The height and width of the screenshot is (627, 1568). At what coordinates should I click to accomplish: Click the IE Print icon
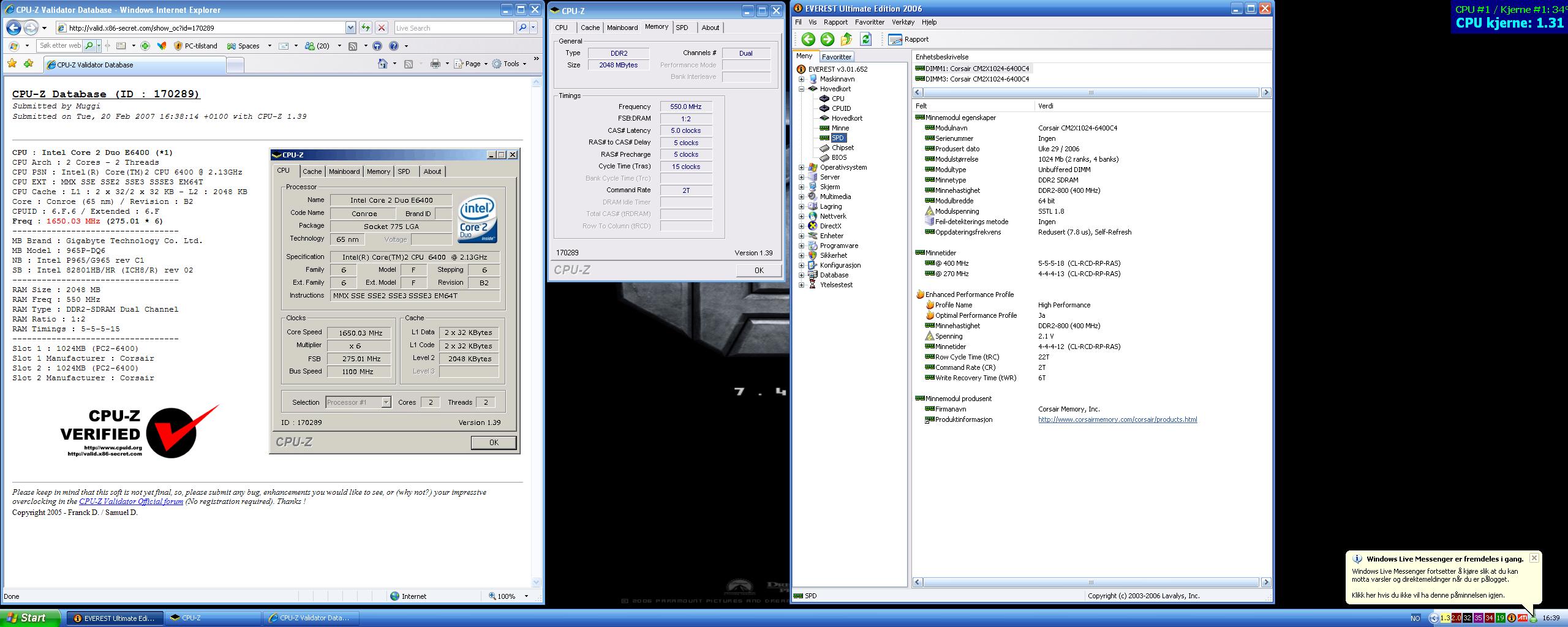click(x=435, y=64)
